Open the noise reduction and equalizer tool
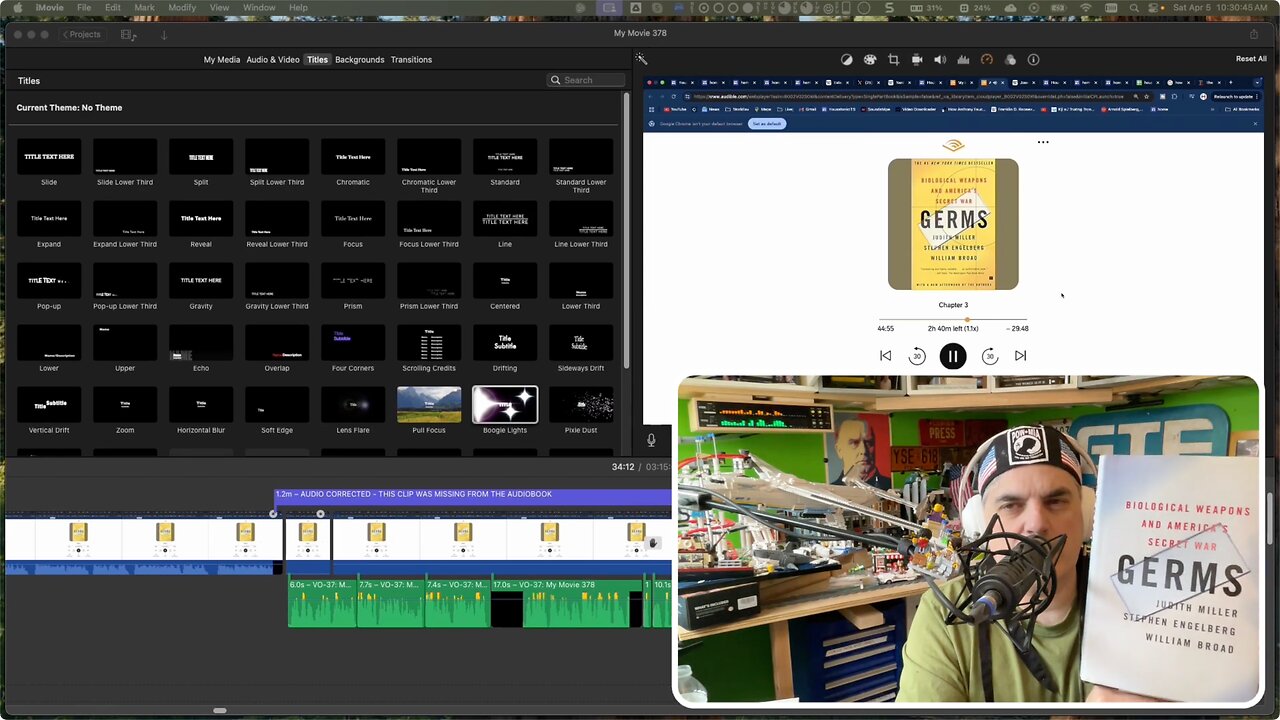Image resolution: width=1280 pixels, height=720 pixels. point(963,59)
